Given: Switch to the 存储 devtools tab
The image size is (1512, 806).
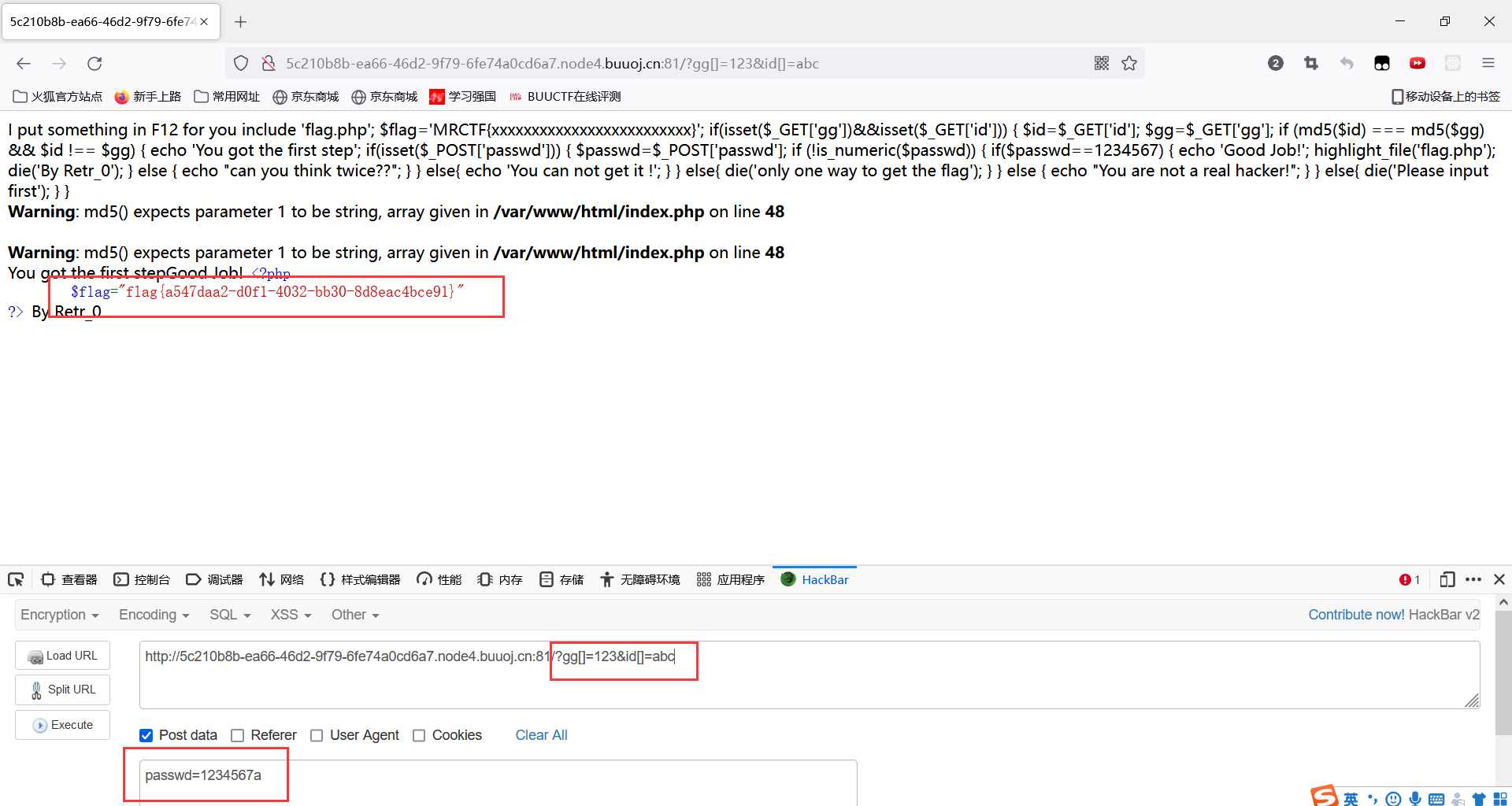Looking at the screenshot, I should point(561,579).
